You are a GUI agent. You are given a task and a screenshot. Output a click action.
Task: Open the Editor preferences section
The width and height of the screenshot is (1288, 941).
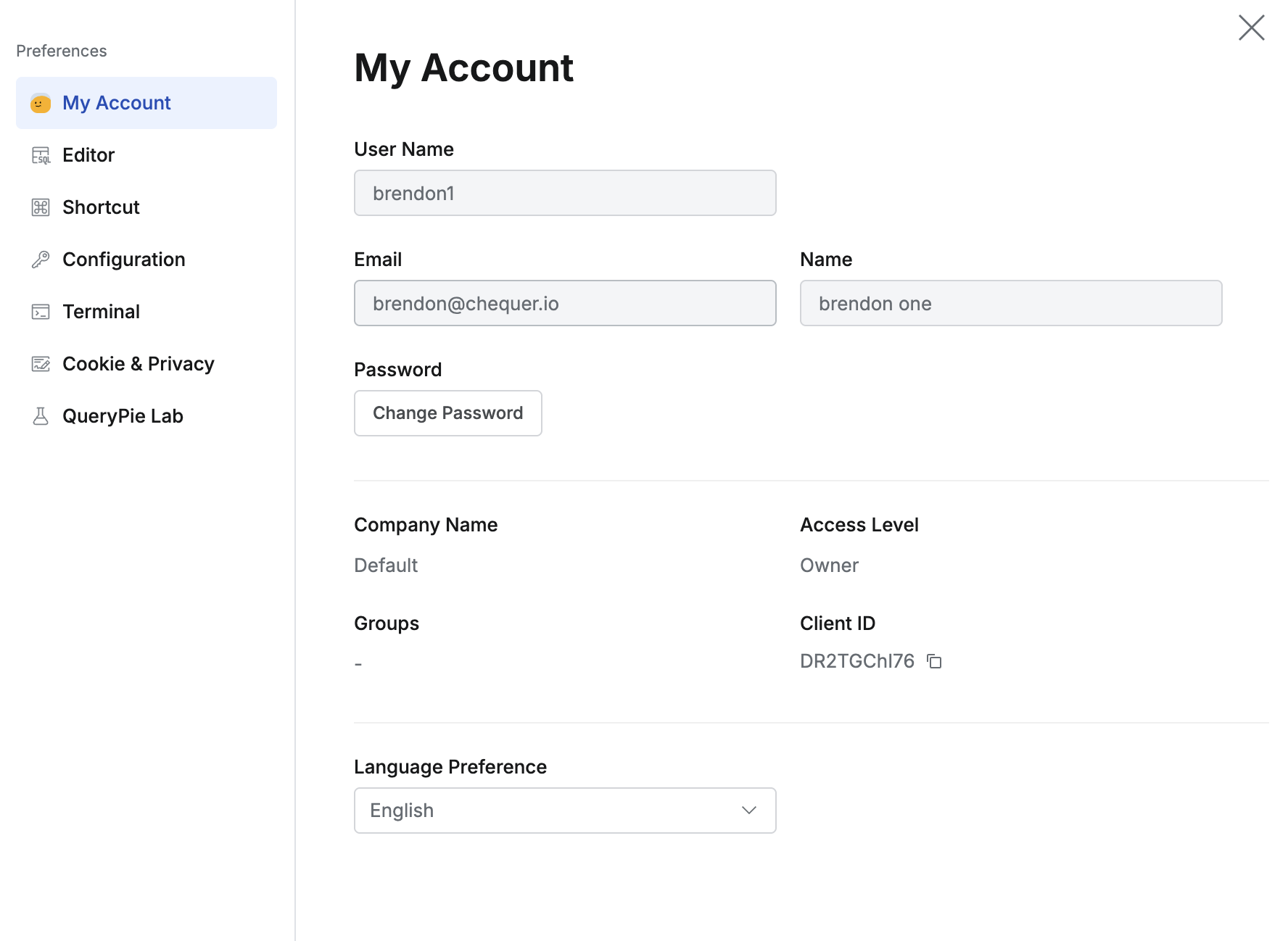[88, 154]
